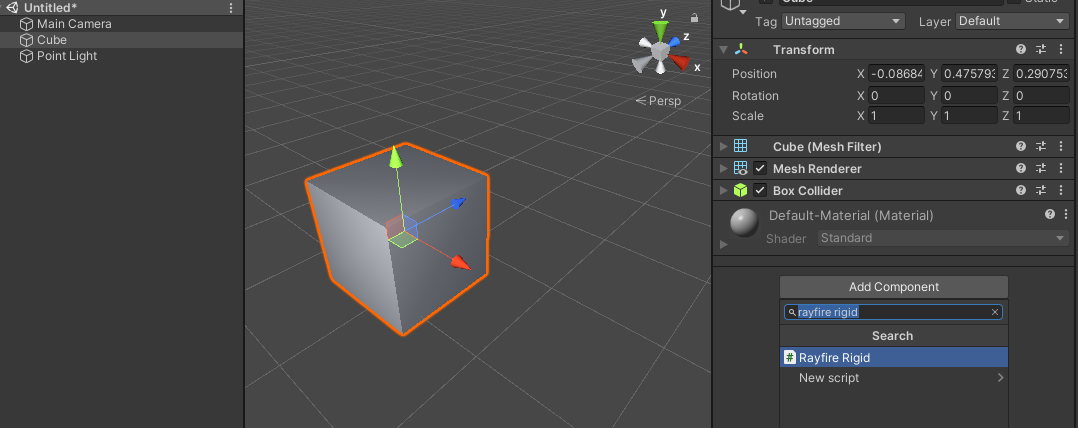
Task: Open presets for Mesh Renderer component
Action: coord(1041,168)
